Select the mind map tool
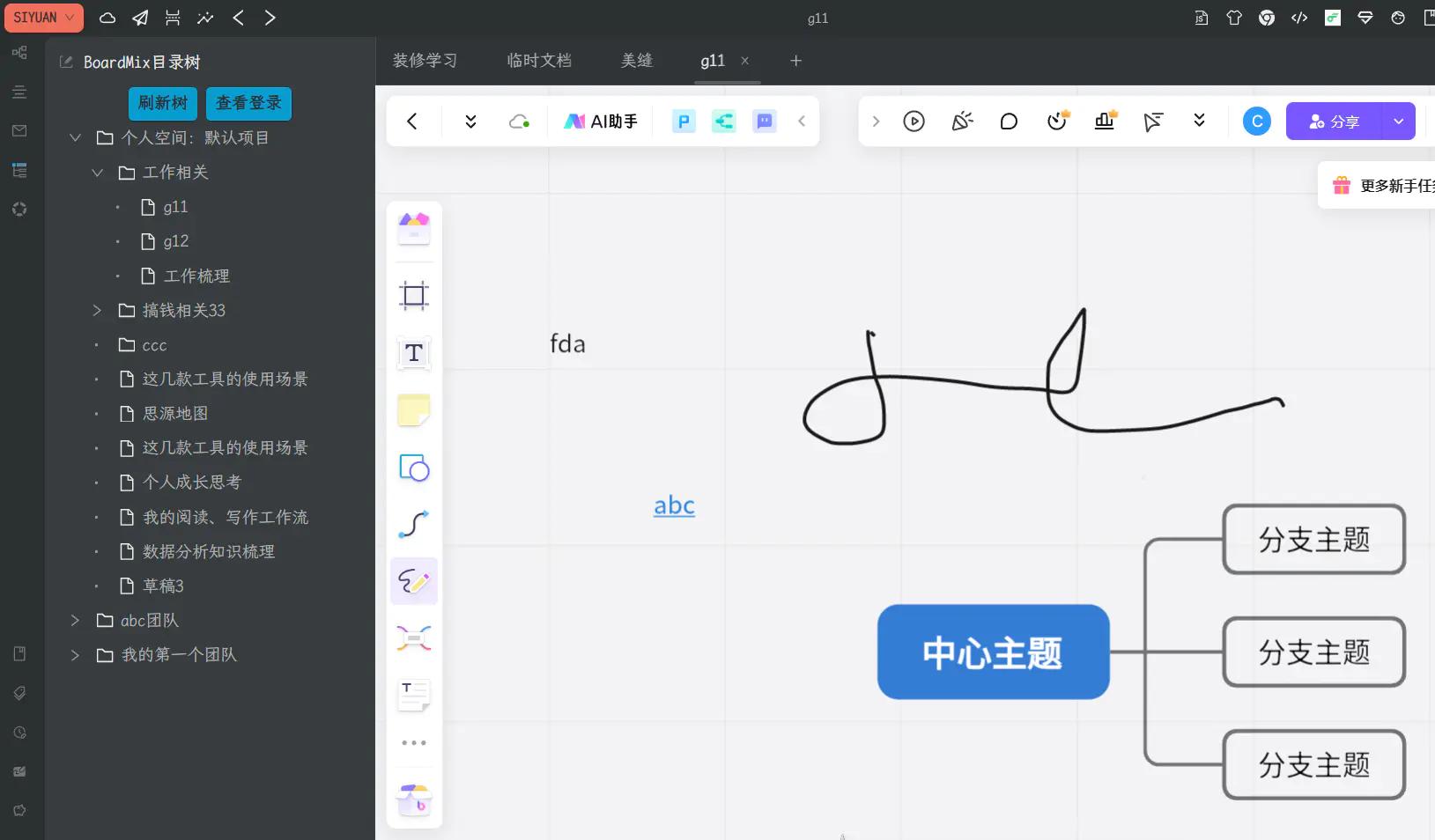Image resolution: width=1435 pixels, height=840 pixels. [x=413, y=638]
